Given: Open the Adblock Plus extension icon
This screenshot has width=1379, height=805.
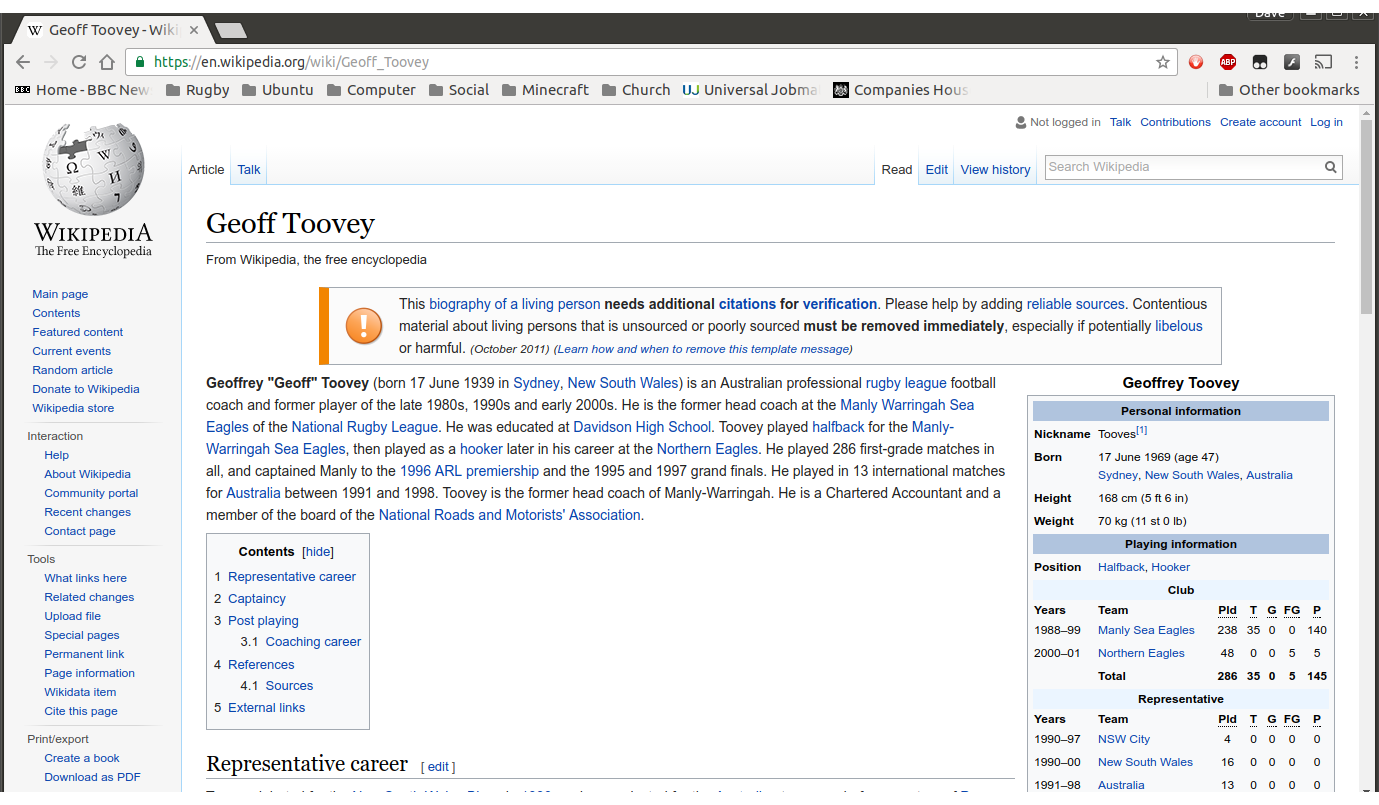Looking at the screenshot, I should coord(1228,62).
